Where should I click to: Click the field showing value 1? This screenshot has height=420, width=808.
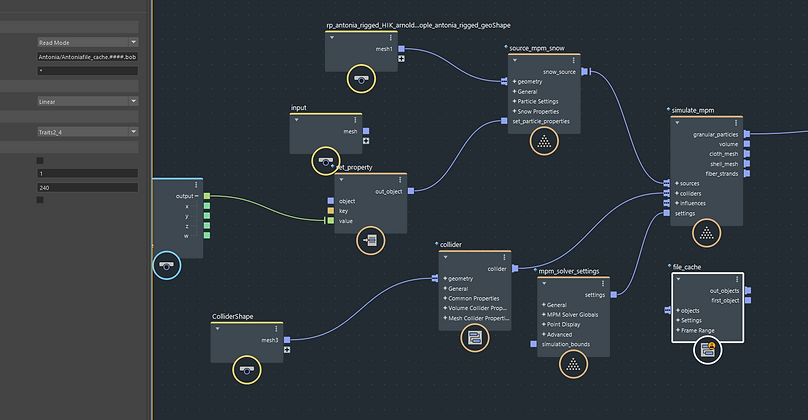click(88, 173)
